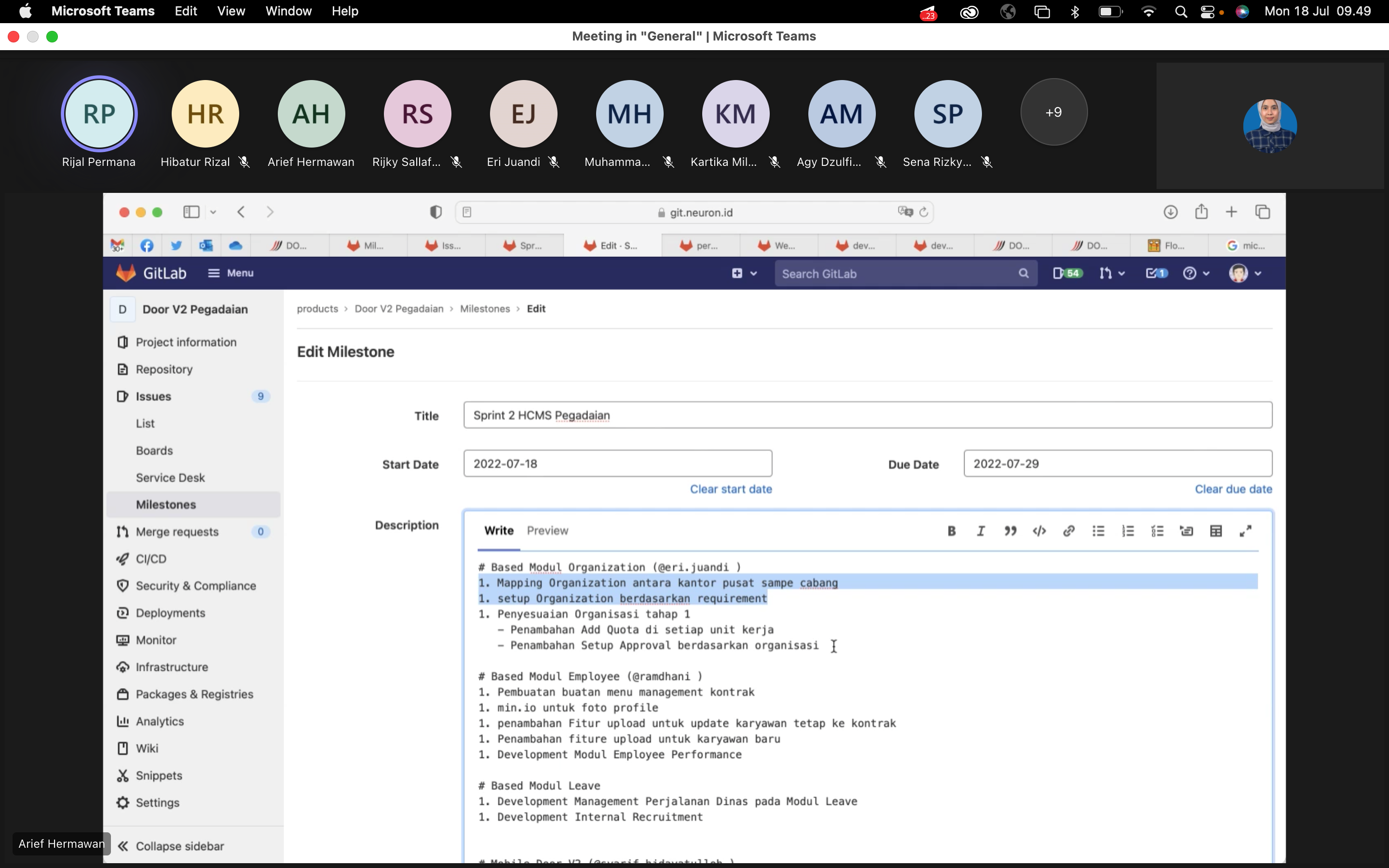
Task: Click the Start Date input field
Action: click(618, 463)
